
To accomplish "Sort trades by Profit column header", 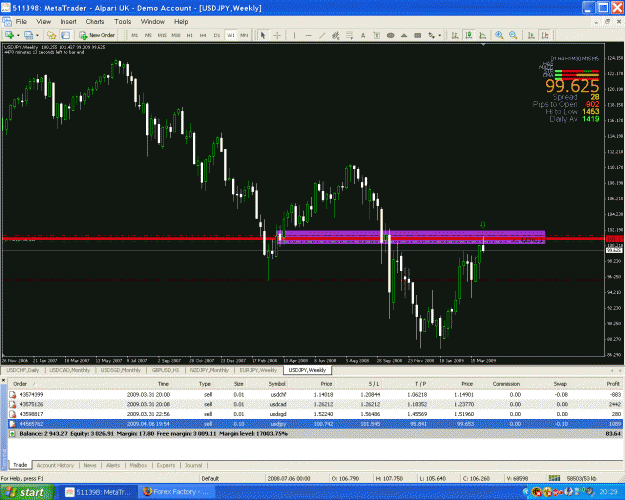I will [613, 384].
